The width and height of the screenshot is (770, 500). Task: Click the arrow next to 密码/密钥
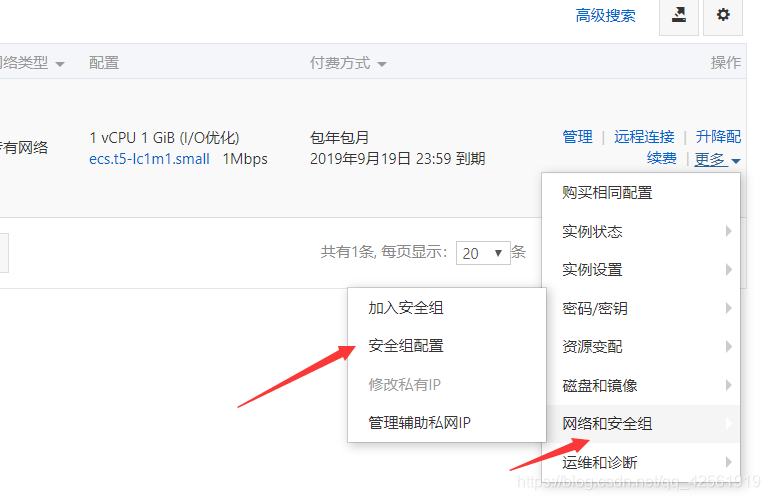729,308
